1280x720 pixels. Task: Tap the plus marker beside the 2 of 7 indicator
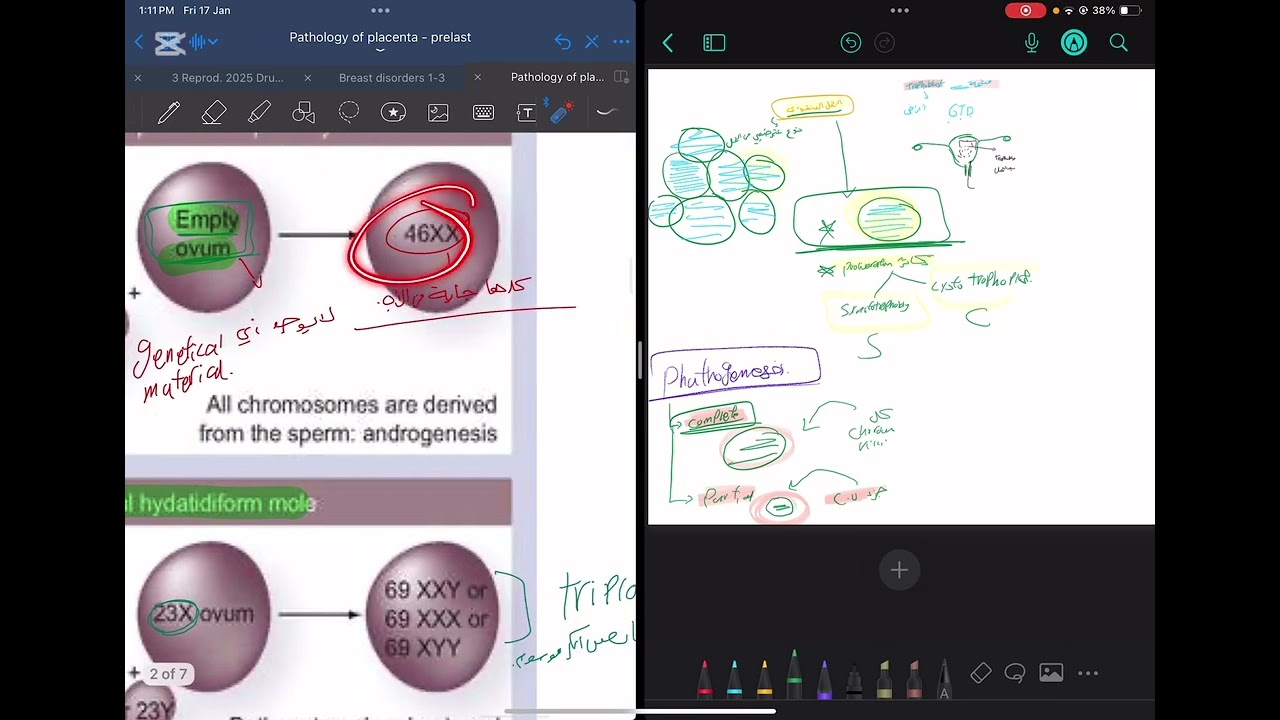coord(134,674)
